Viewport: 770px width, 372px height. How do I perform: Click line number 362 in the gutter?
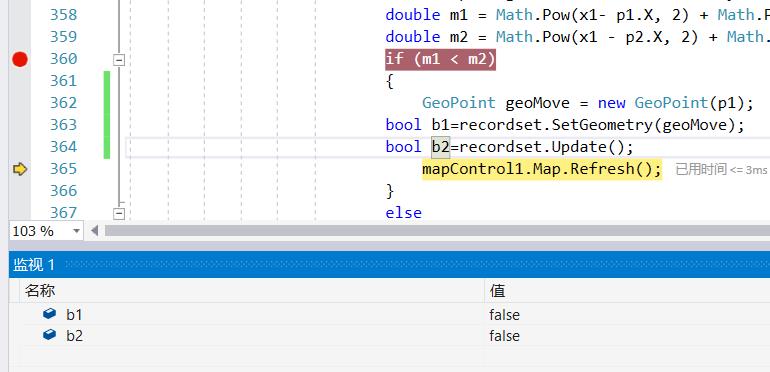(x=63, y=103)
